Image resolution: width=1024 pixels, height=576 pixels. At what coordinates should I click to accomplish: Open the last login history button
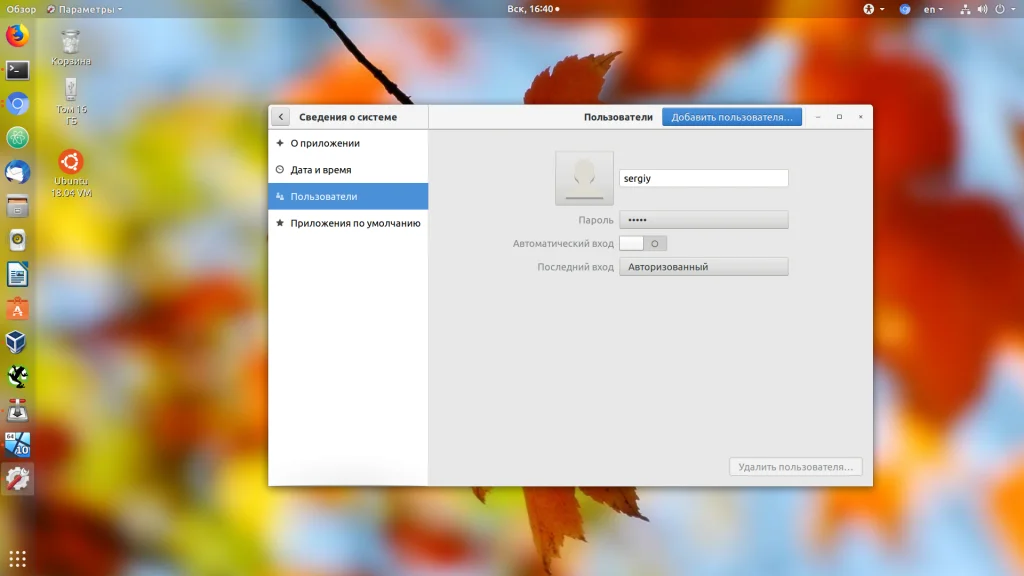pyautogui.click(x=703, y=267)
